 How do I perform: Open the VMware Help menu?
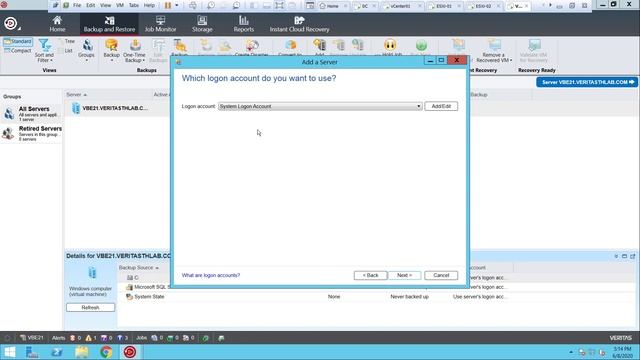149,5
